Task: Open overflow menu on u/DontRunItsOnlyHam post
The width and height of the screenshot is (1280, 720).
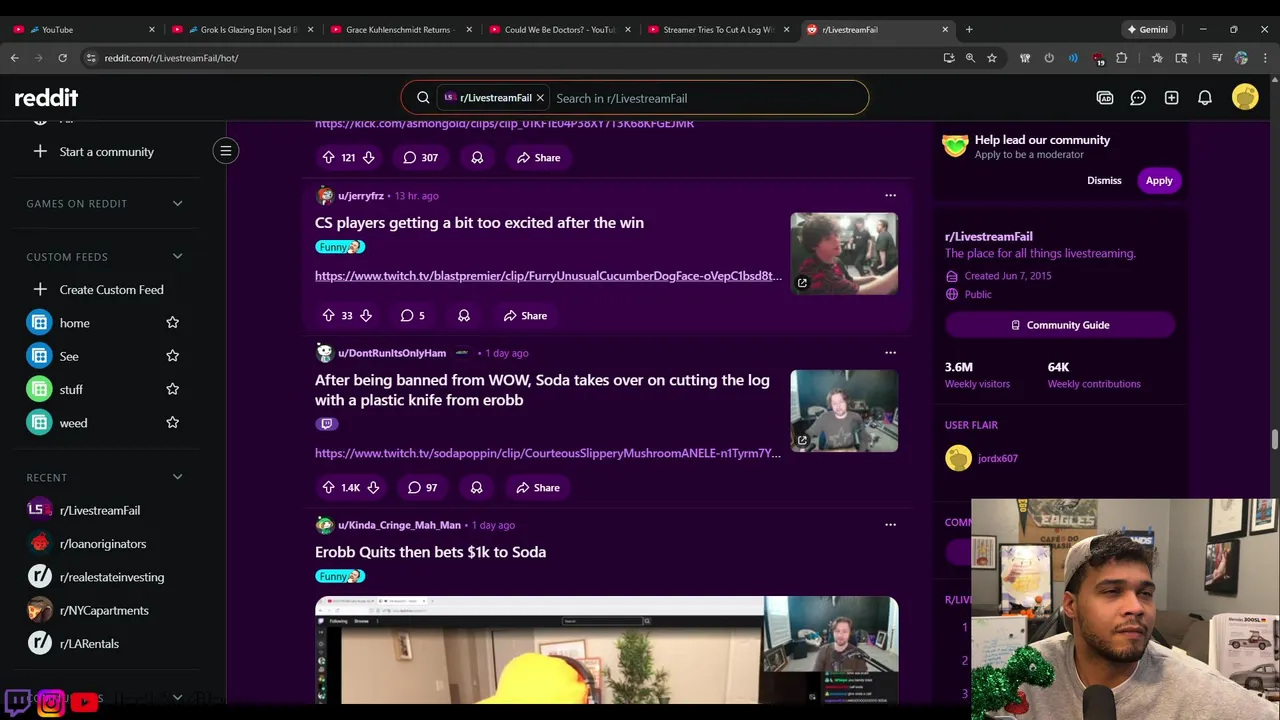Action: [890, 353]
